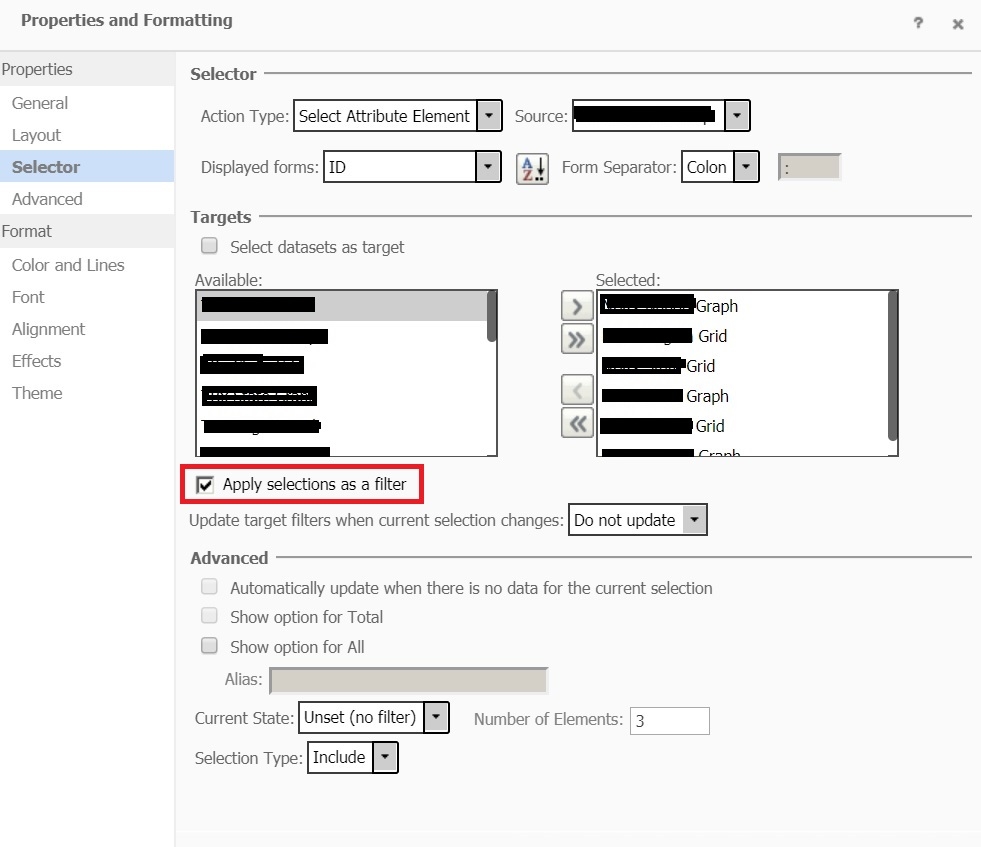Expand the Source dropdown
The image size is (981, 847).
pyautogui.click(x=736, y=116)
